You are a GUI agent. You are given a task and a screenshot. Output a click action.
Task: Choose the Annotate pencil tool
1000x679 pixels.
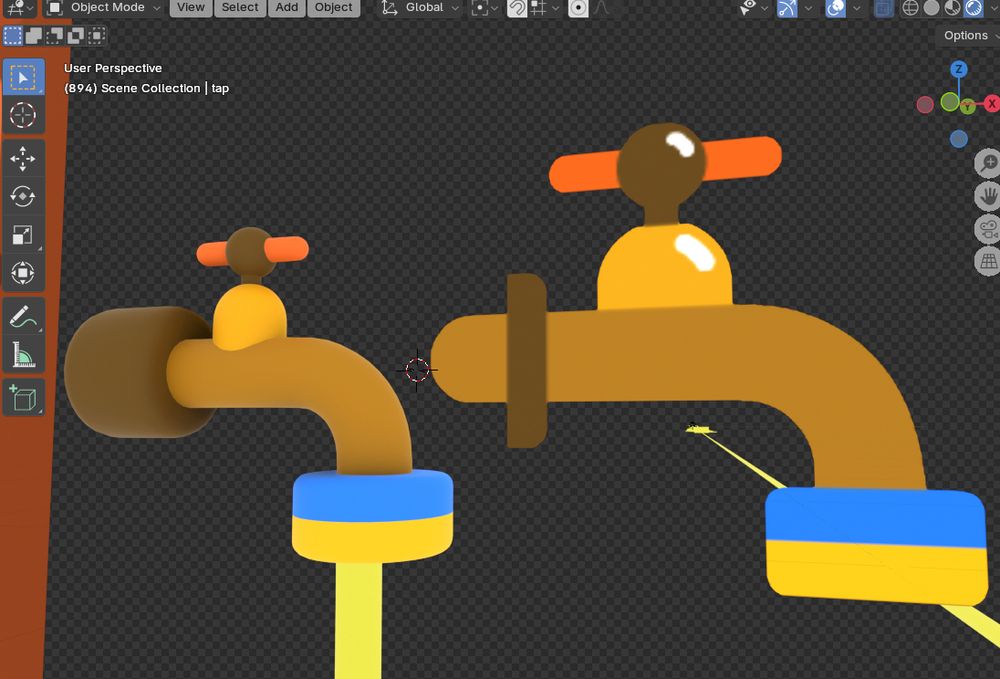tap(23, 316)
